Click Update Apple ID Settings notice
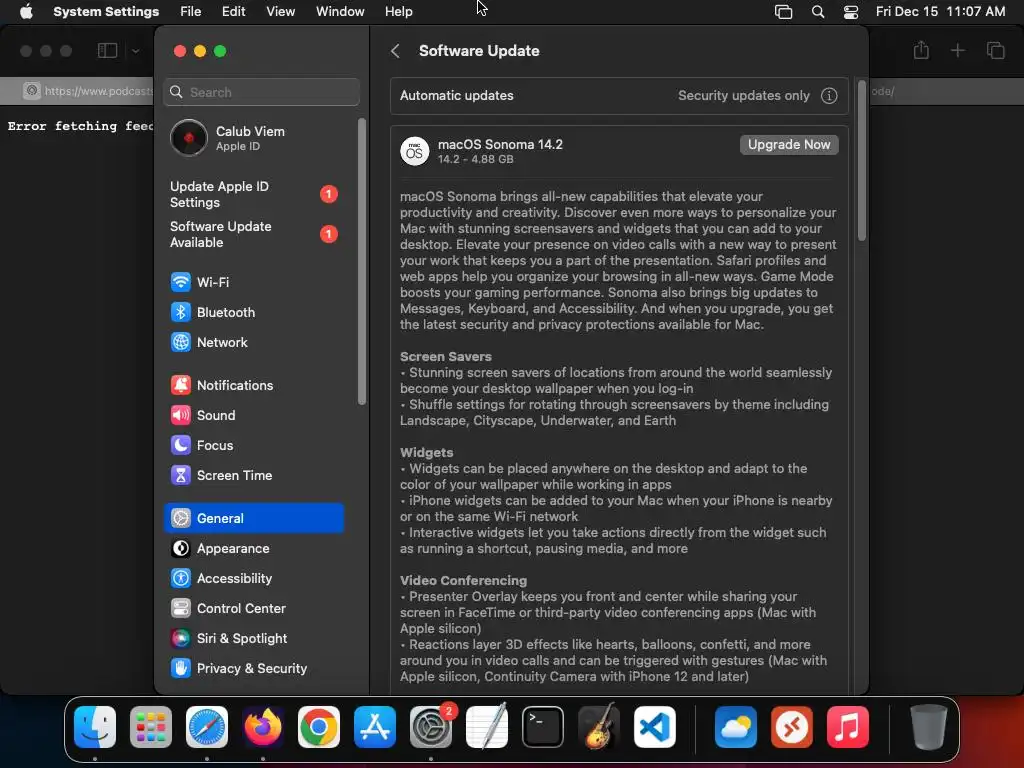The width and height of the screenshot is (1024, 768). click(x=254, y=195)
